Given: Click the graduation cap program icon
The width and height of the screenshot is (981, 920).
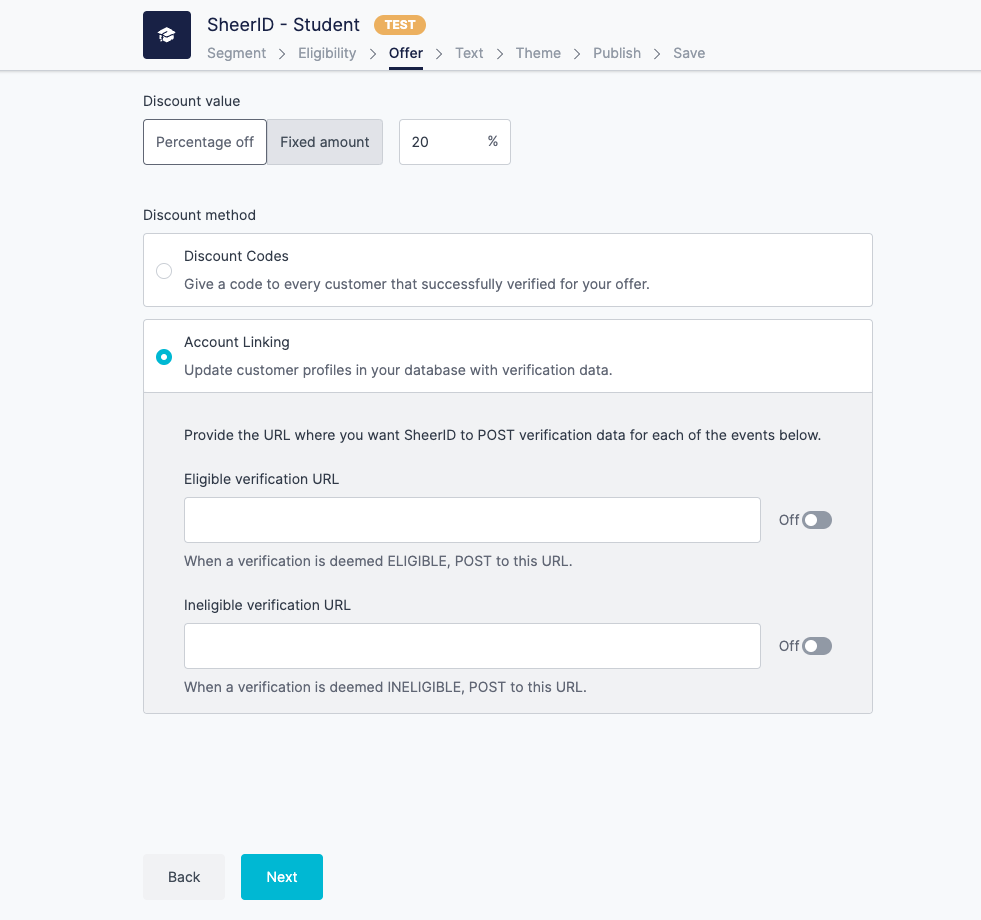Looking at the screenshot, I should (166, 34).
